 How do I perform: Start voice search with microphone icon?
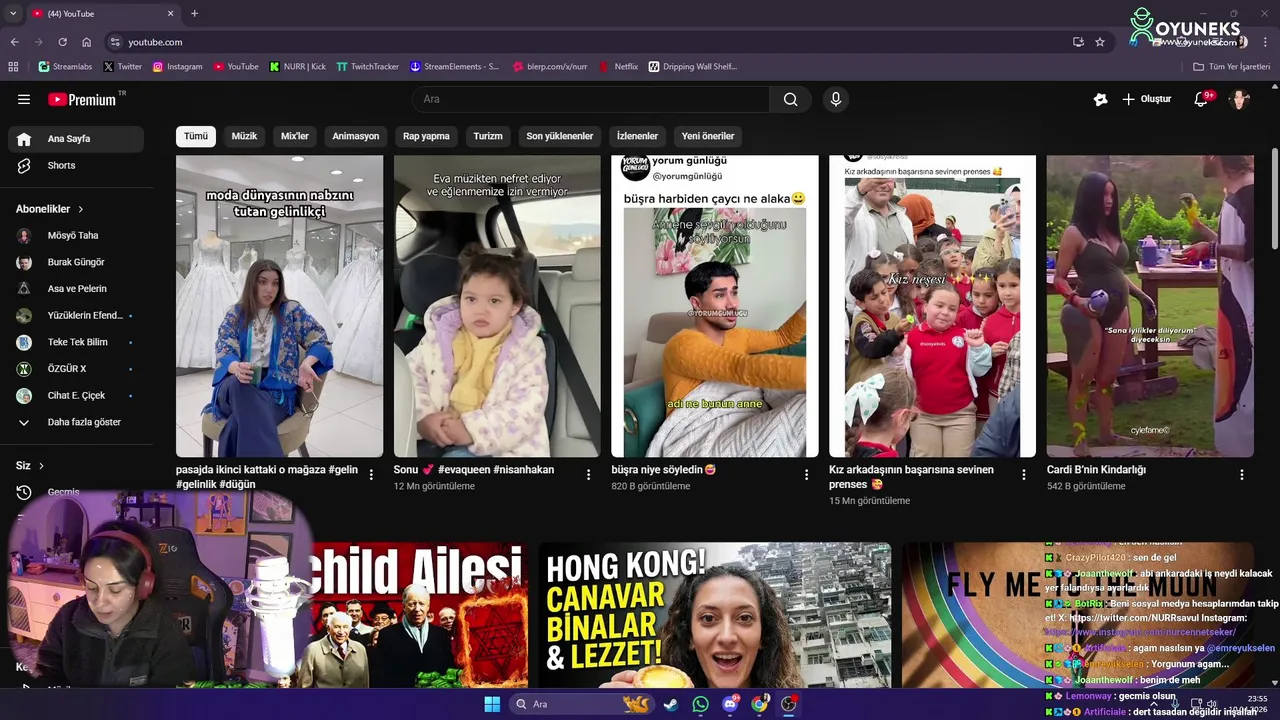pos(836,99)
